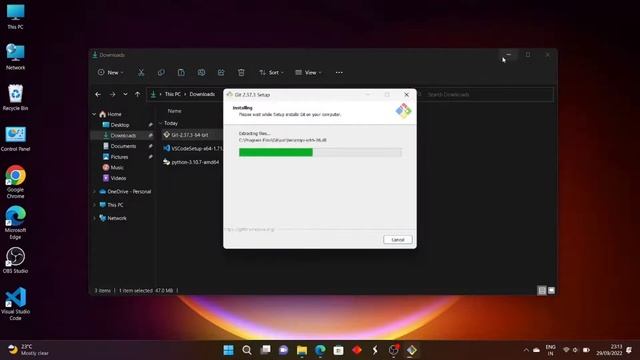
Task: Collapse the Home tree node
Action: point(94,114)
